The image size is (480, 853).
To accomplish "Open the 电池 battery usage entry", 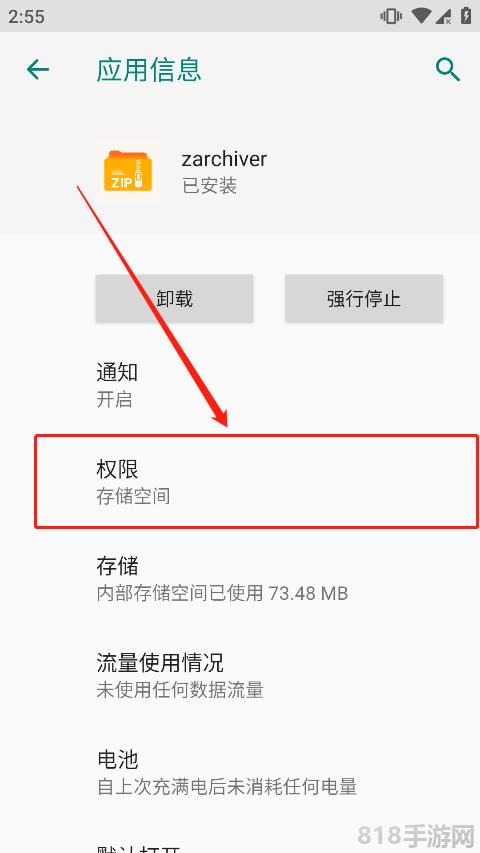I will point(240,771).
